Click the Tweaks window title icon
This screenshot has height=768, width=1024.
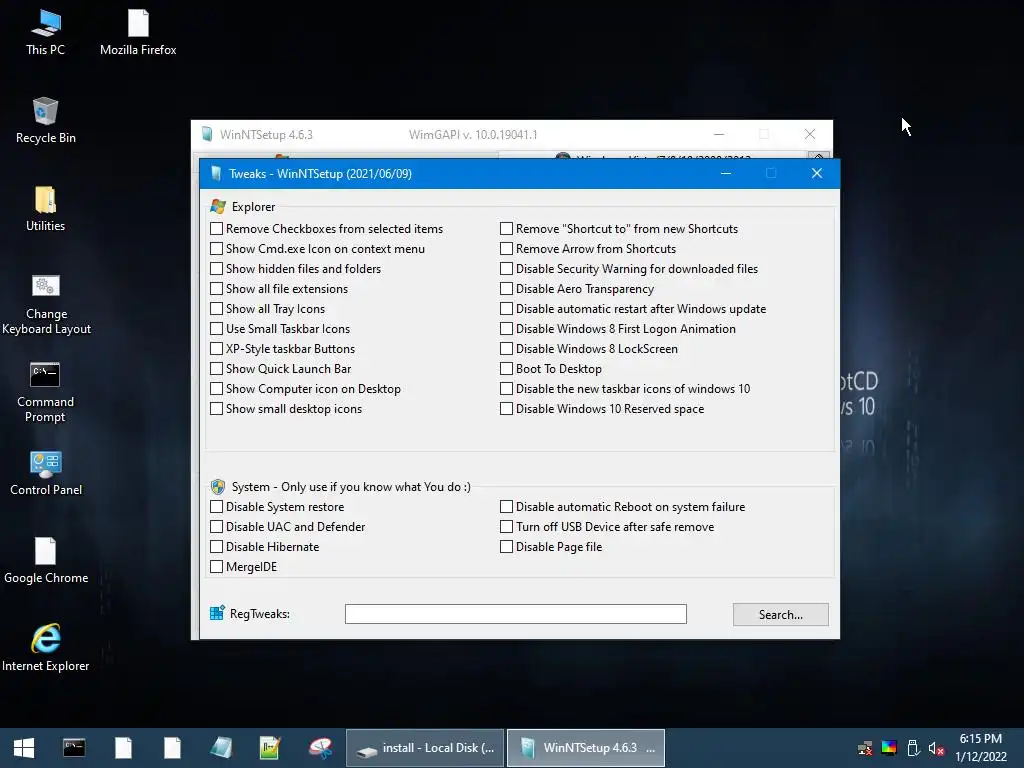pos(216,174)
